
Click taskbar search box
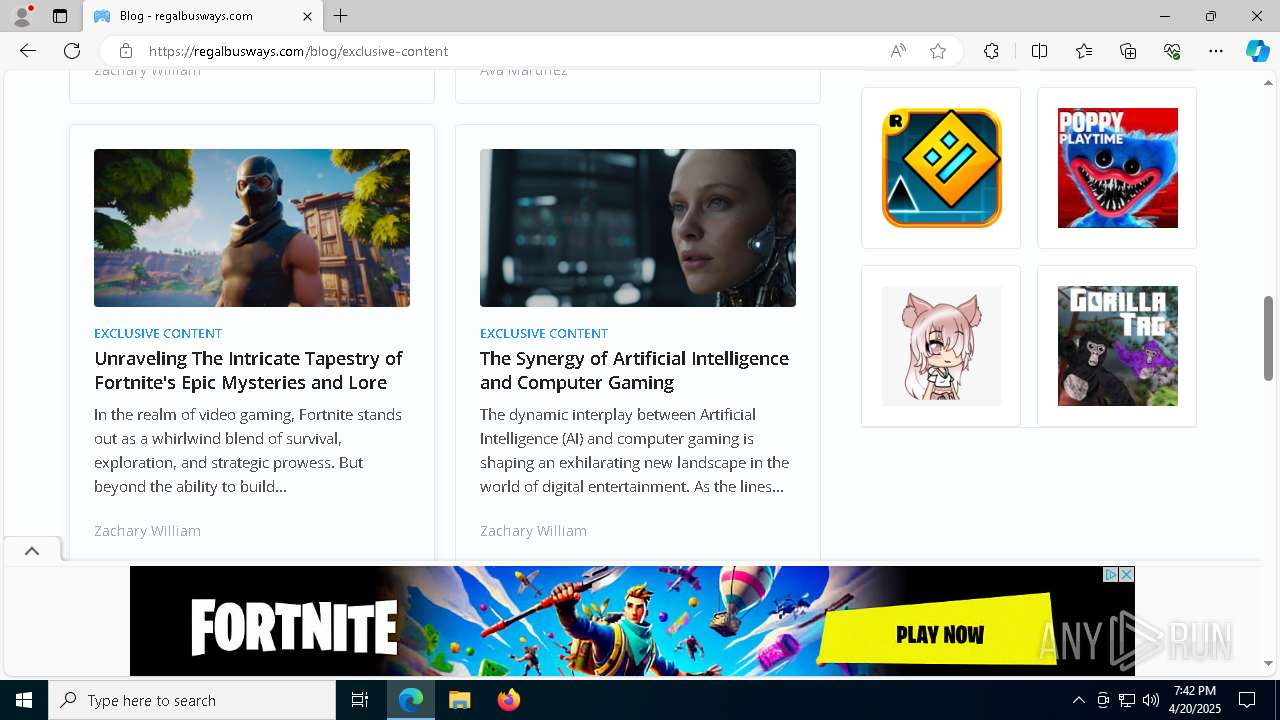tap(192, 700)
